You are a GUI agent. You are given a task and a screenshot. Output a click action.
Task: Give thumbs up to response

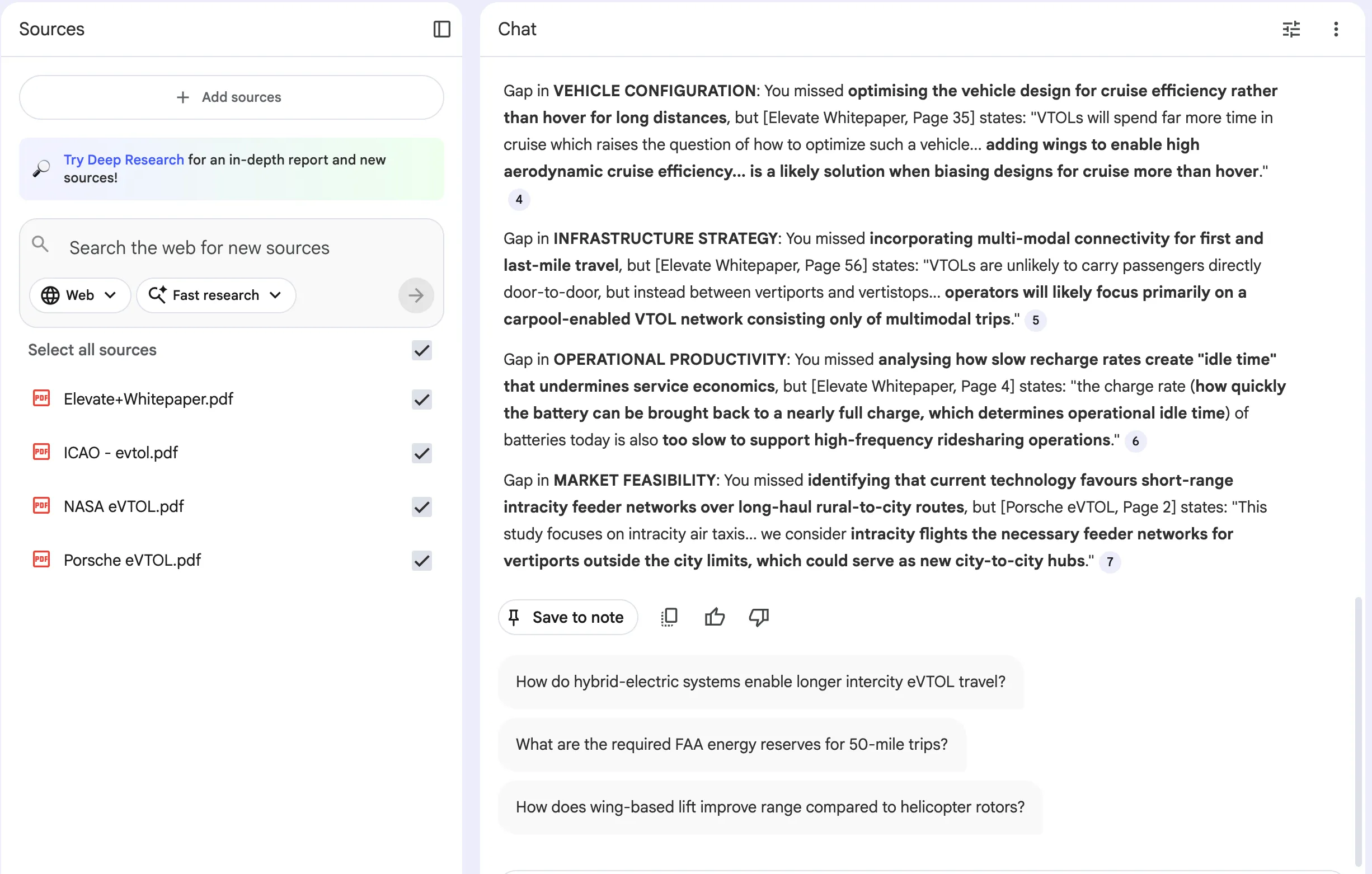point(715,617)
